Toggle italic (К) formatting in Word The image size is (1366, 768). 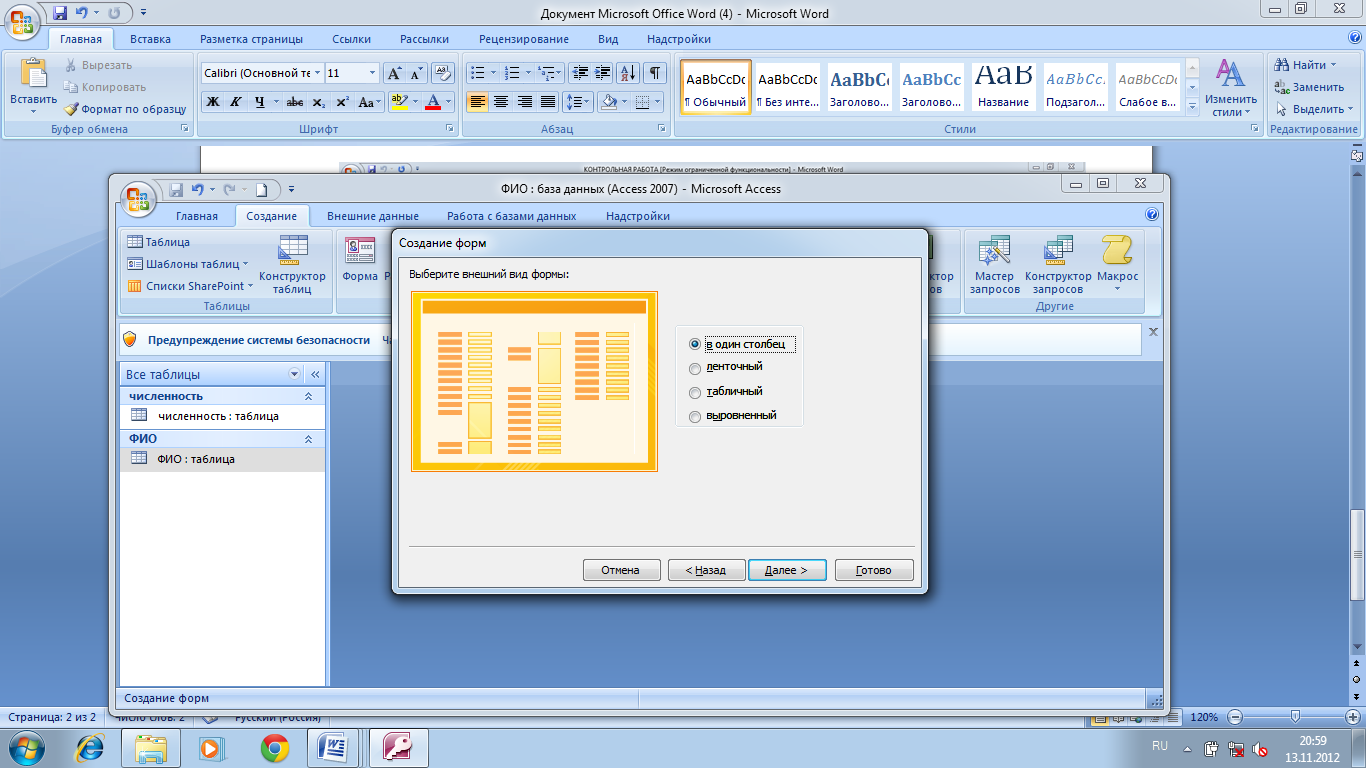coord(236,102)
